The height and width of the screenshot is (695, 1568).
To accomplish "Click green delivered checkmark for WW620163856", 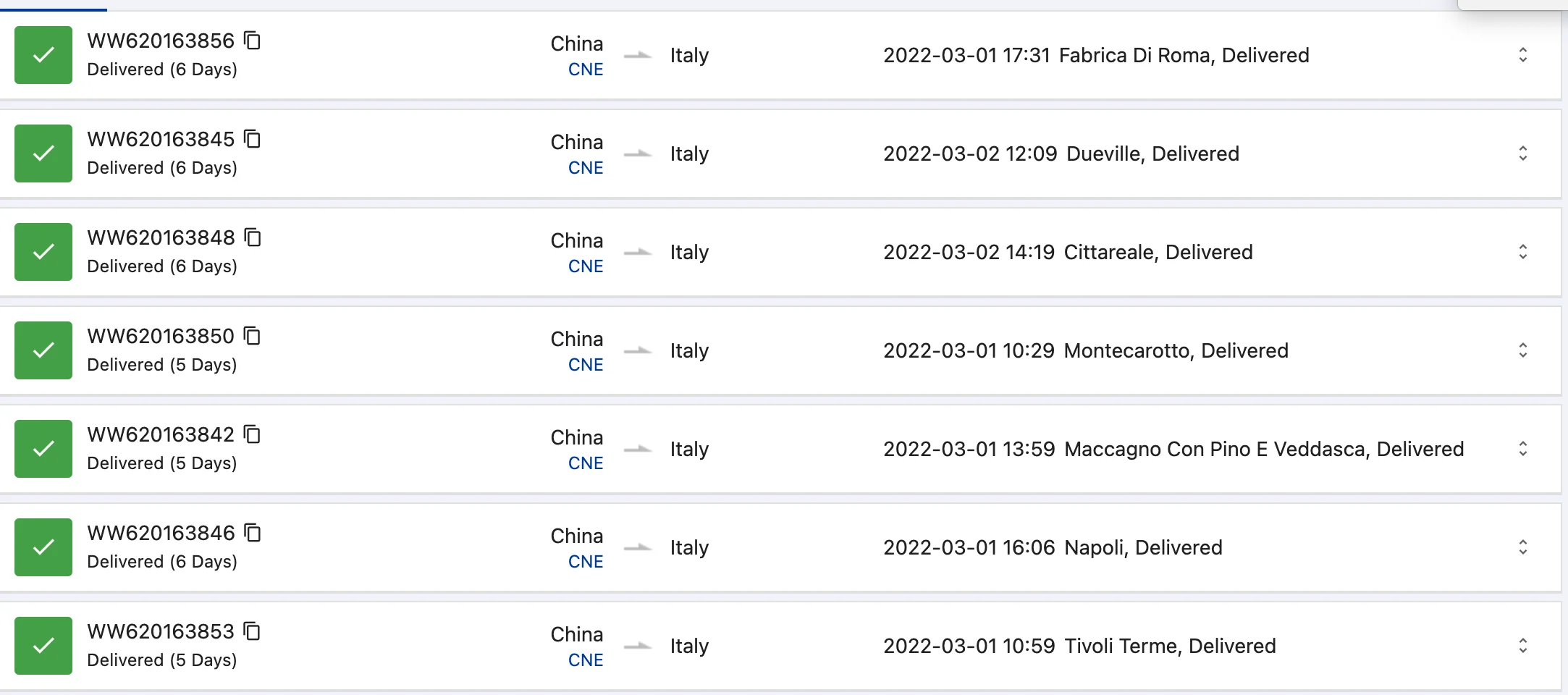I will coord(43,55).
